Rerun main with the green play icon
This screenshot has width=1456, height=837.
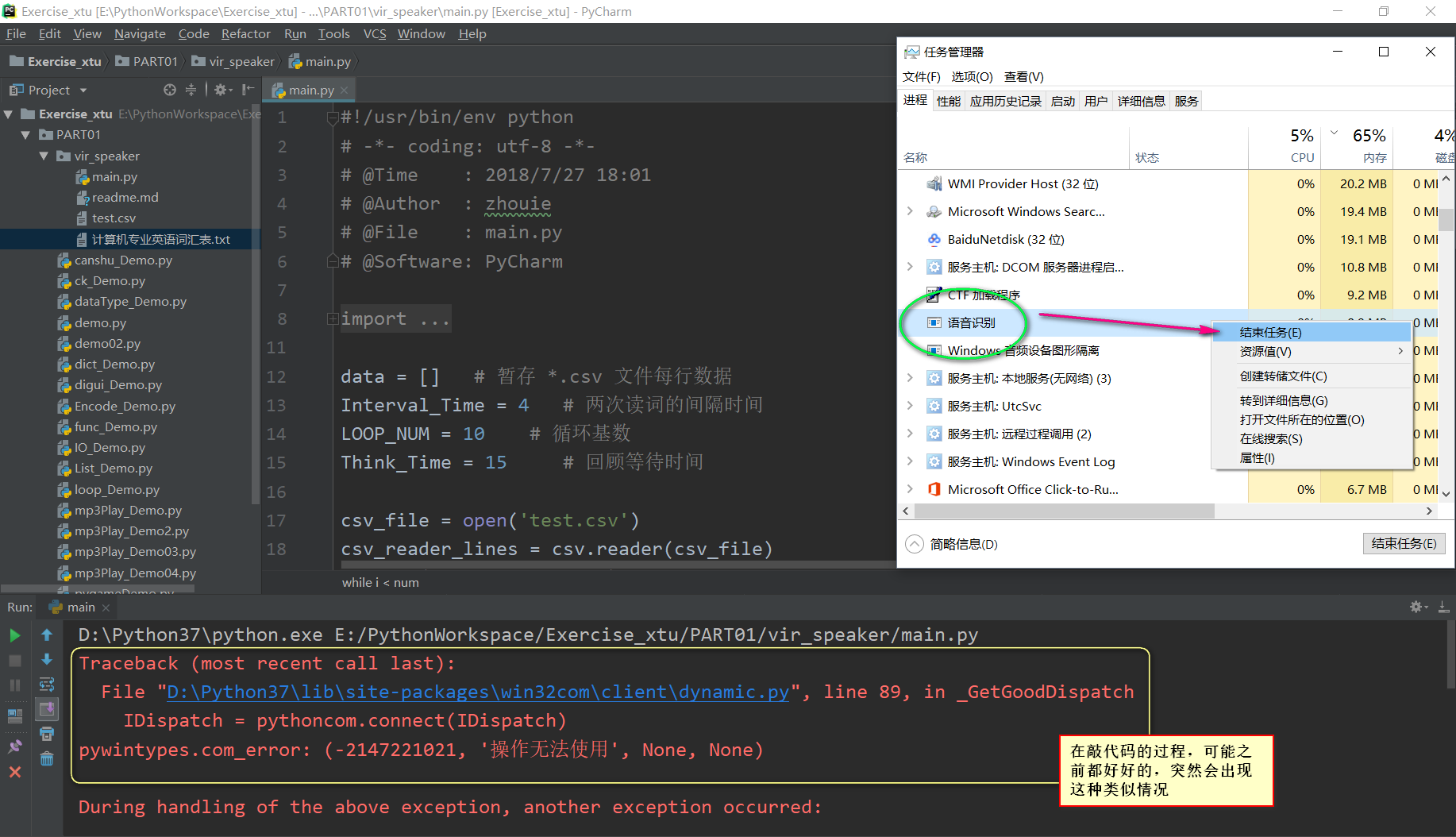[15, 635]
